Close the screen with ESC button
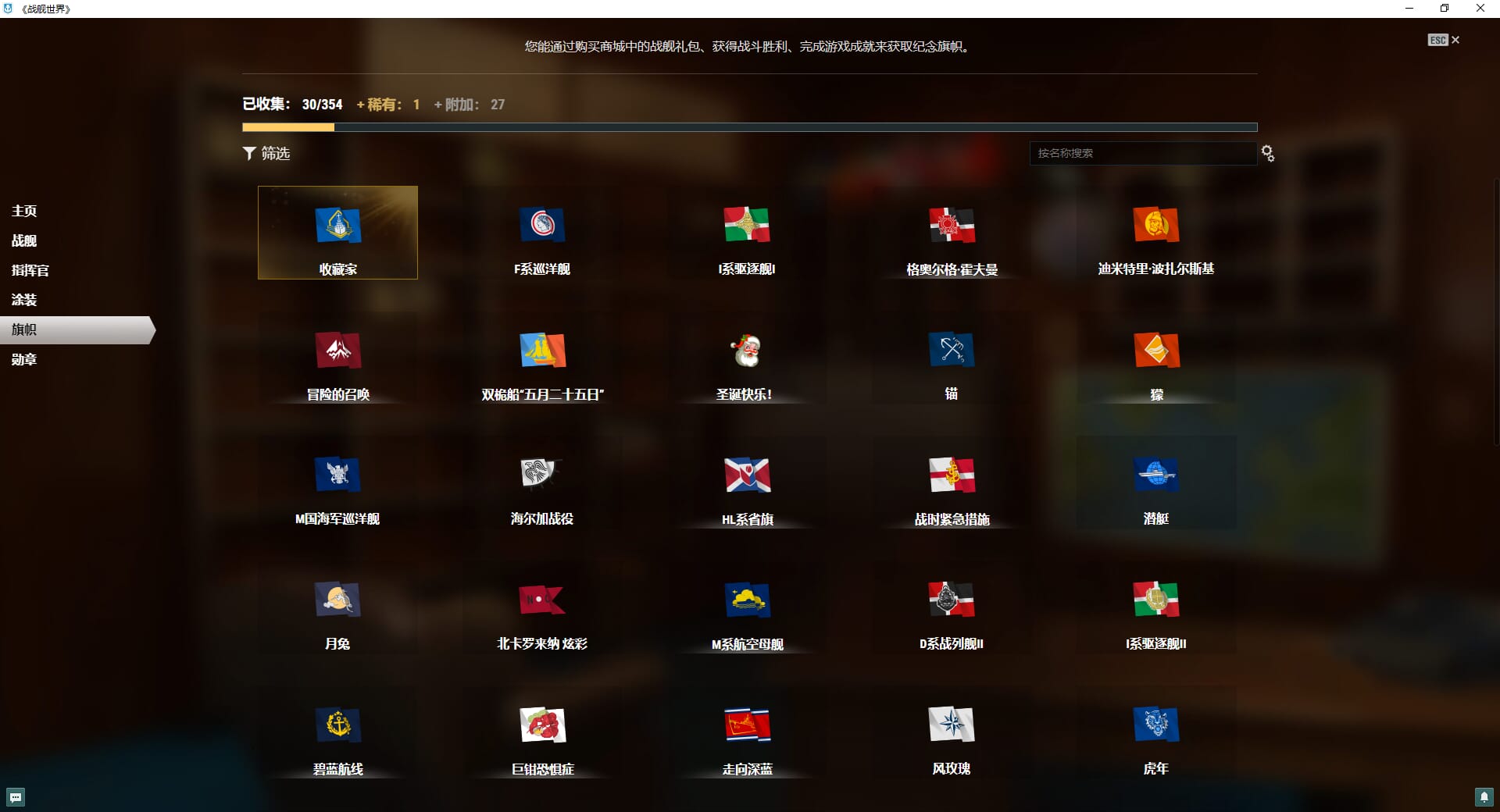 tap(1443, 40)
